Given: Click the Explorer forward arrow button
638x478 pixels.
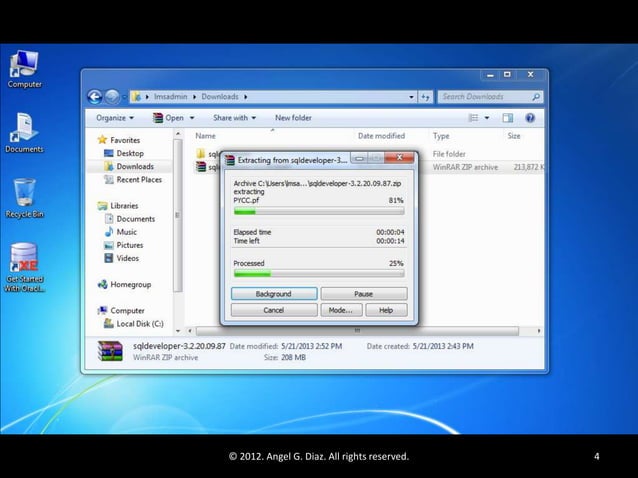Looking at the screenshot, I should 112,97.
